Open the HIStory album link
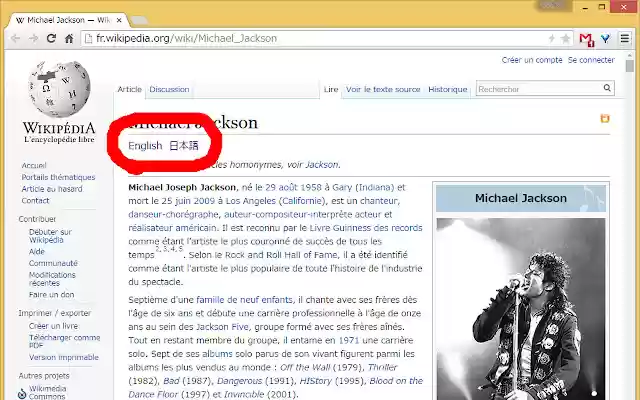This screenshot has height=400, width=640. pos(316,381)
